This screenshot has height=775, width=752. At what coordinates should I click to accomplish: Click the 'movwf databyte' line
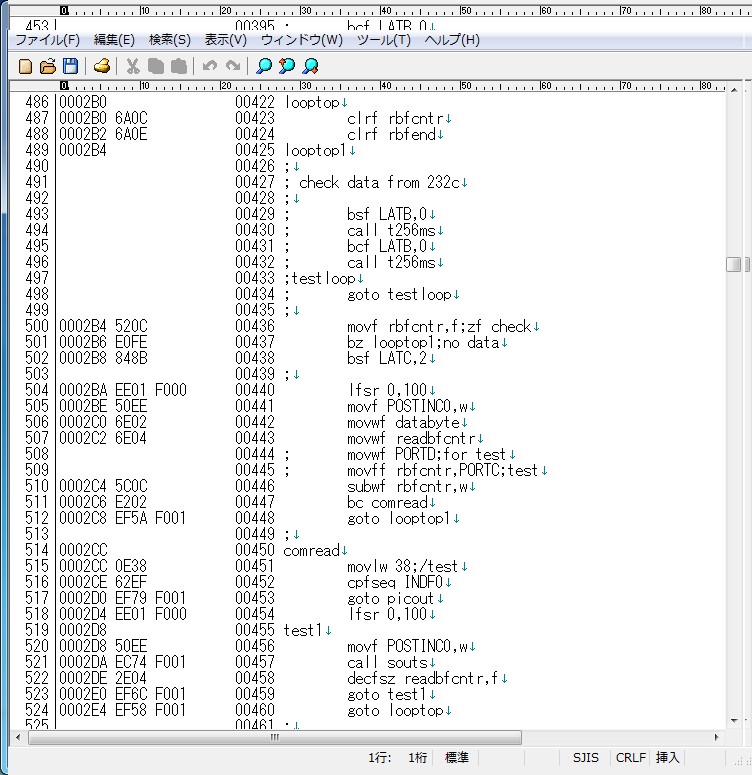point(403,423)
